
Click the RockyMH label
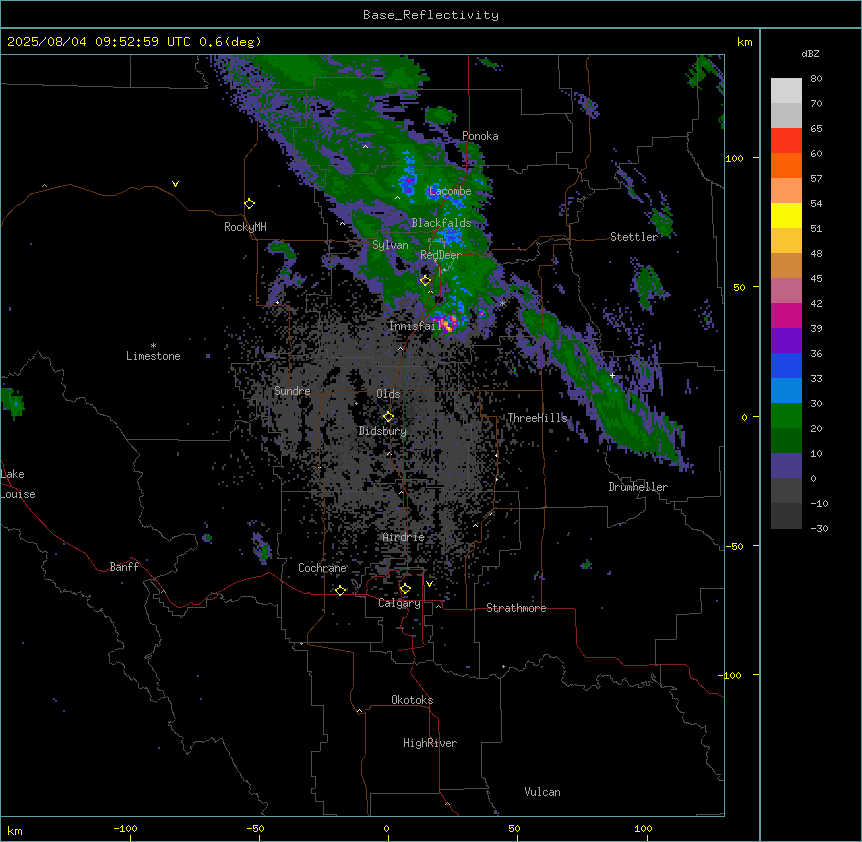[x=245, y=227]
